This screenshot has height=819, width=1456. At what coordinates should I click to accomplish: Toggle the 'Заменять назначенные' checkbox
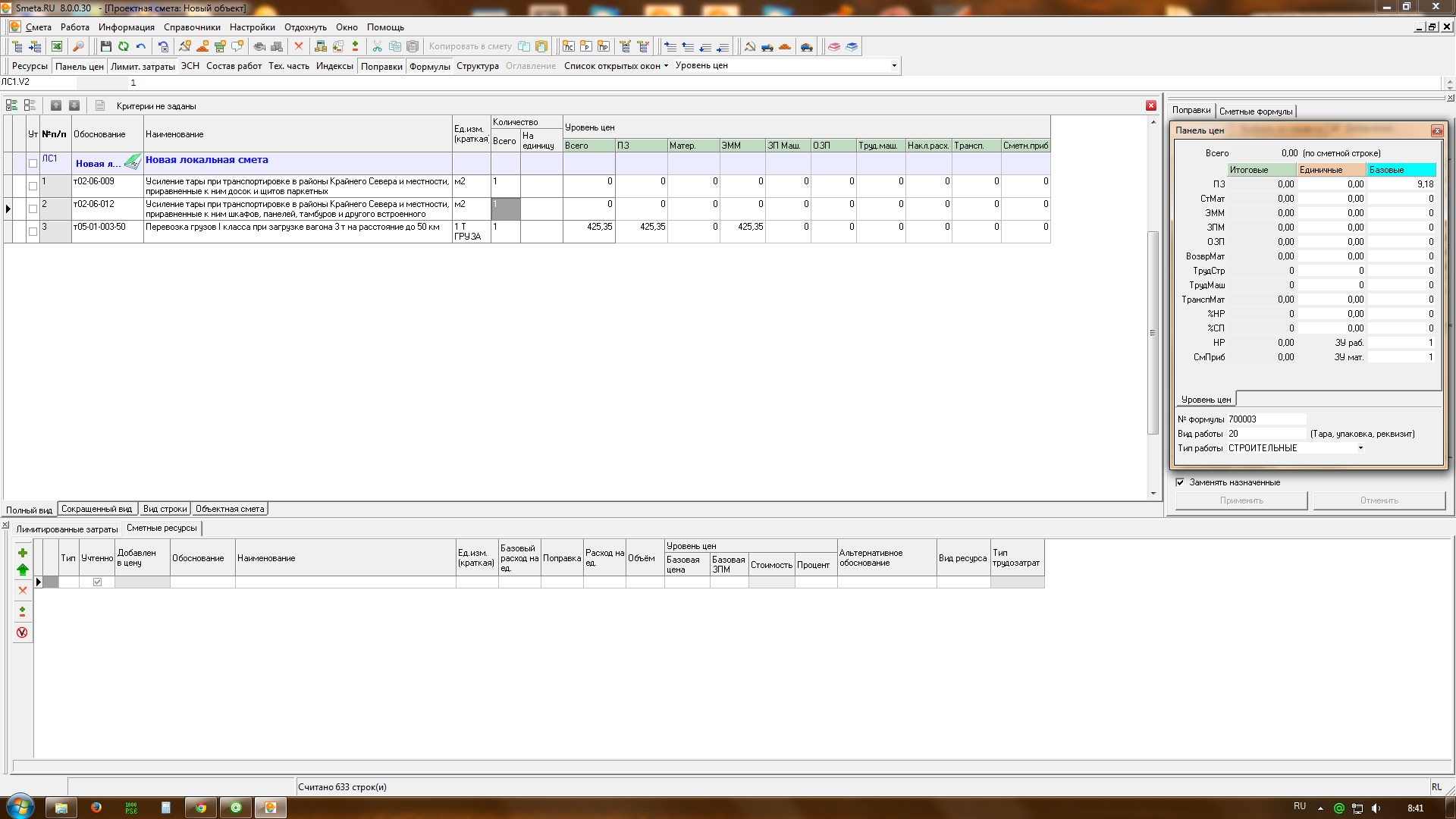pyautogui.click(x=1180, y=482)
